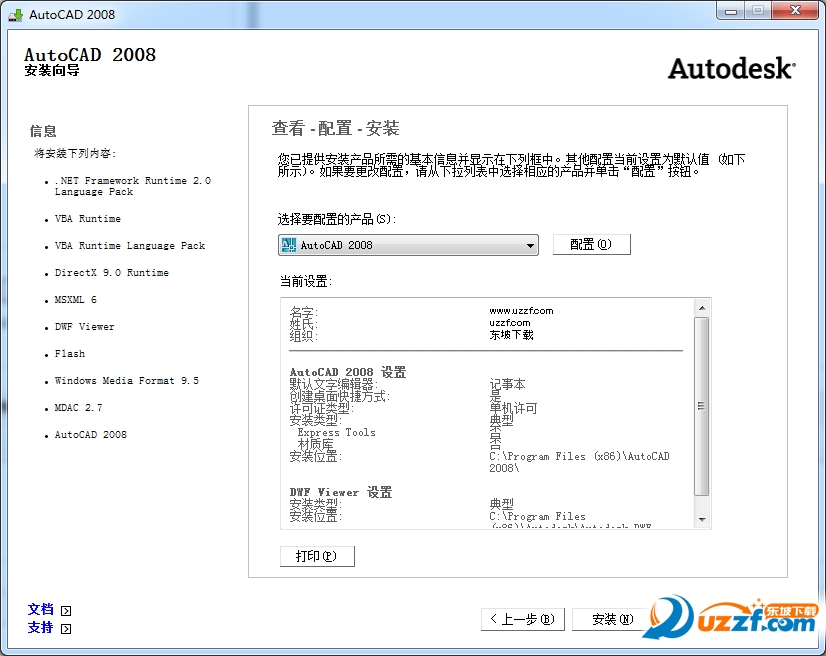Click the Autodesk logo
This screenshot has height=656, width=826.
[x=732, y=68]
